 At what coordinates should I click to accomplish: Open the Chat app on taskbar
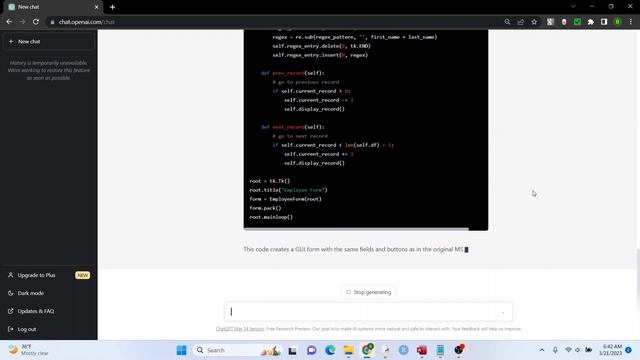coord(311,350)
